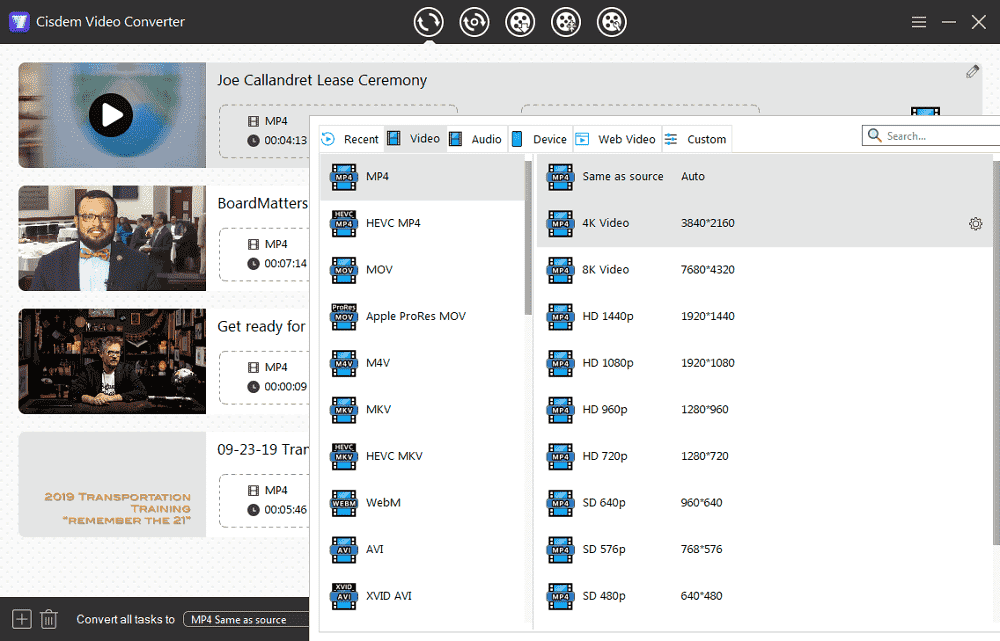Choose HD 1440p preset
Screen dimensions: 1000x641
coord(765,316)
